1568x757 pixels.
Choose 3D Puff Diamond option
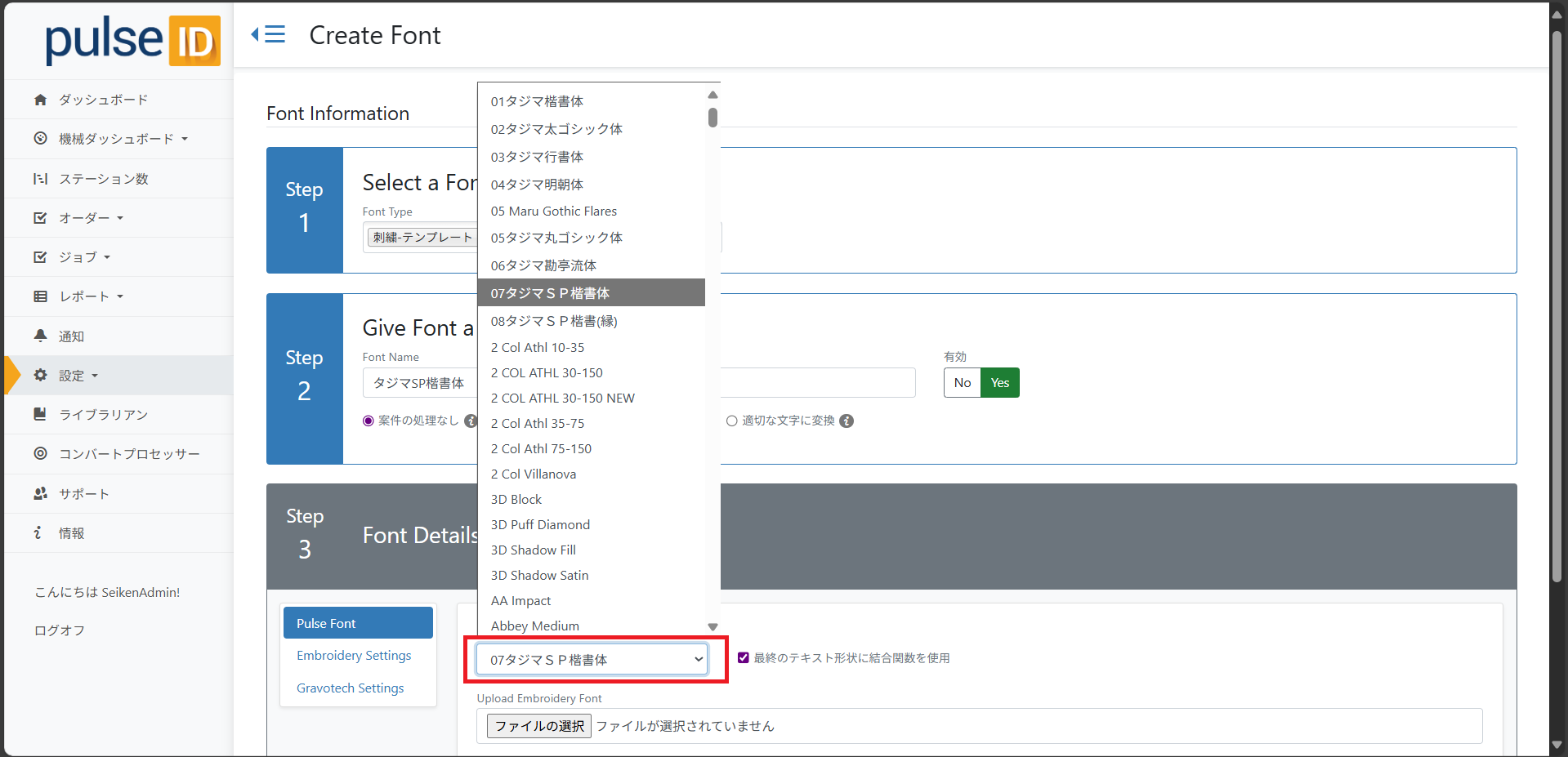click(592, 524)
